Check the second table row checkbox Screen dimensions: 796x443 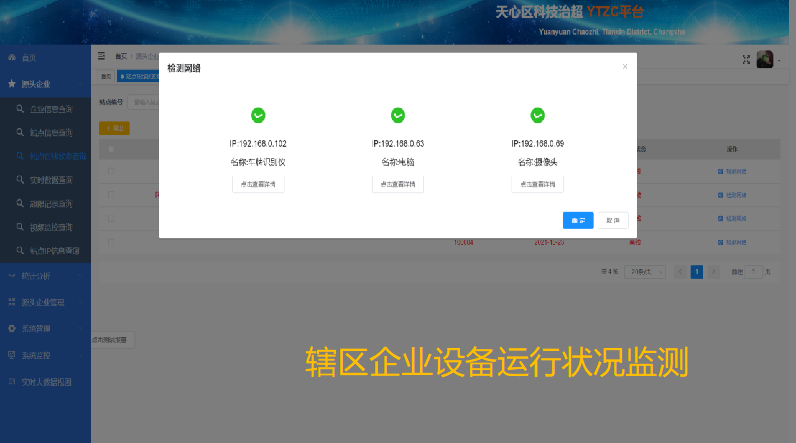pyautogui.click(x=111, y=195)
